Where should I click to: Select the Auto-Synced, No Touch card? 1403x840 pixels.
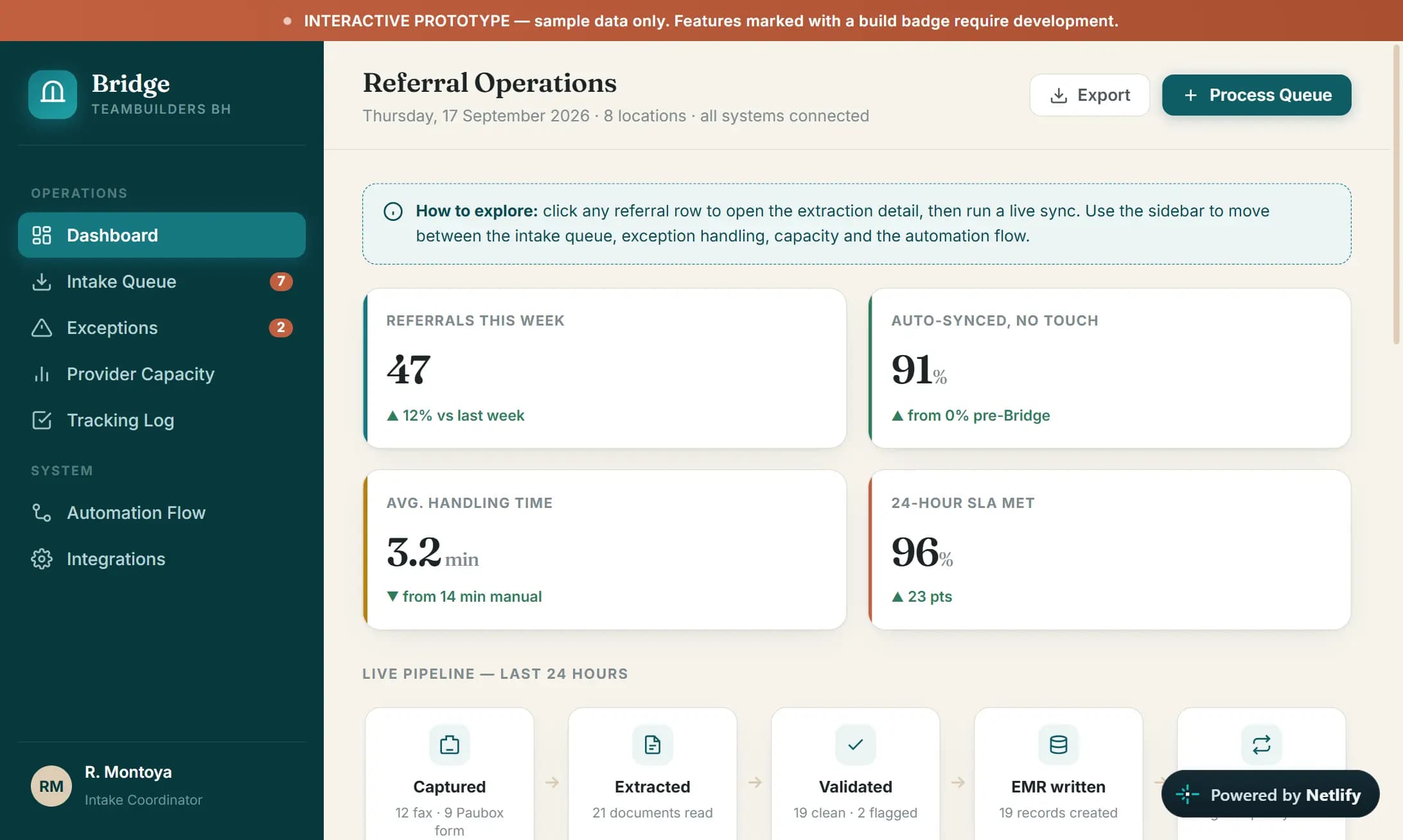click(x=1109, y=368)
